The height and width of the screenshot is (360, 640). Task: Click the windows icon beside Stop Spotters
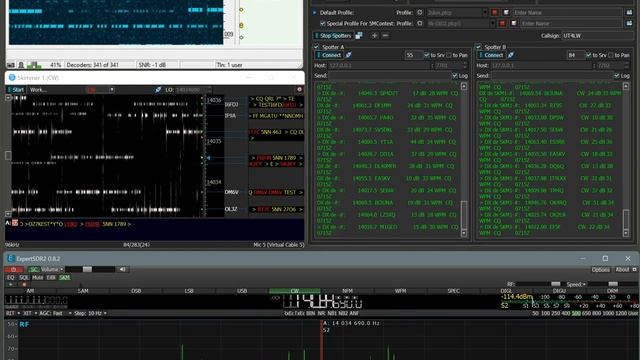359,36
